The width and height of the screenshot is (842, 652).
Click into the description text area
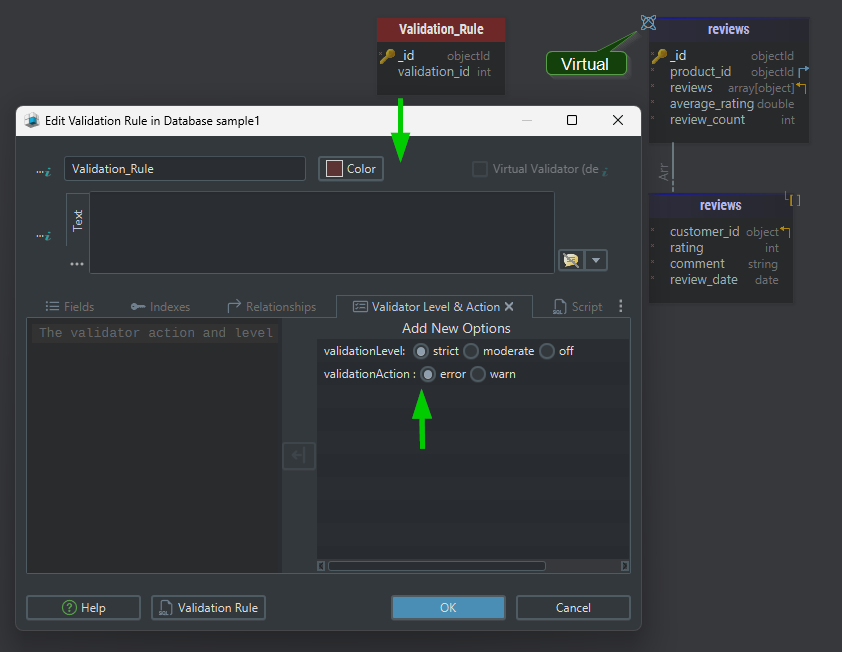coord(322,233)
